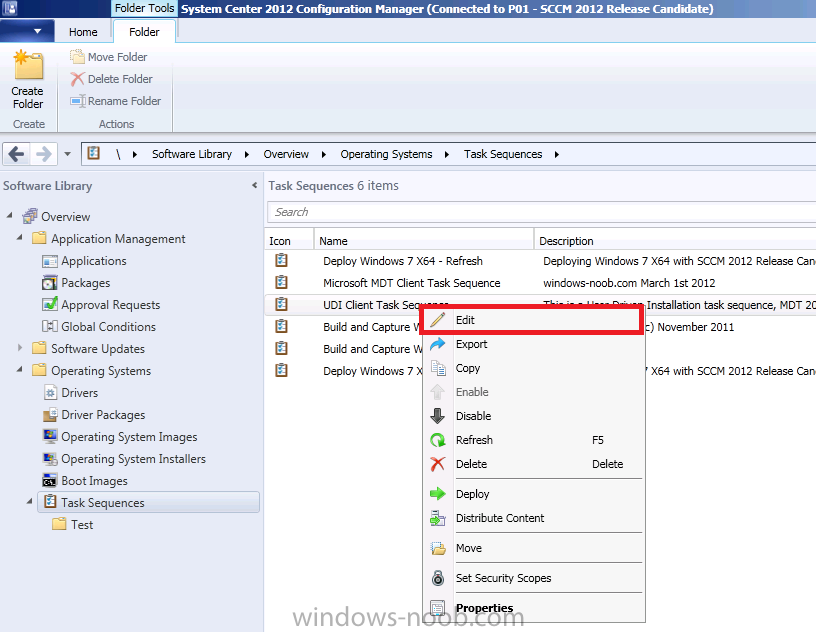Viewport: 816px width, 632px height.
Task: Collapse the Operating Systems tree node
Action: click(x=20, y=370)
